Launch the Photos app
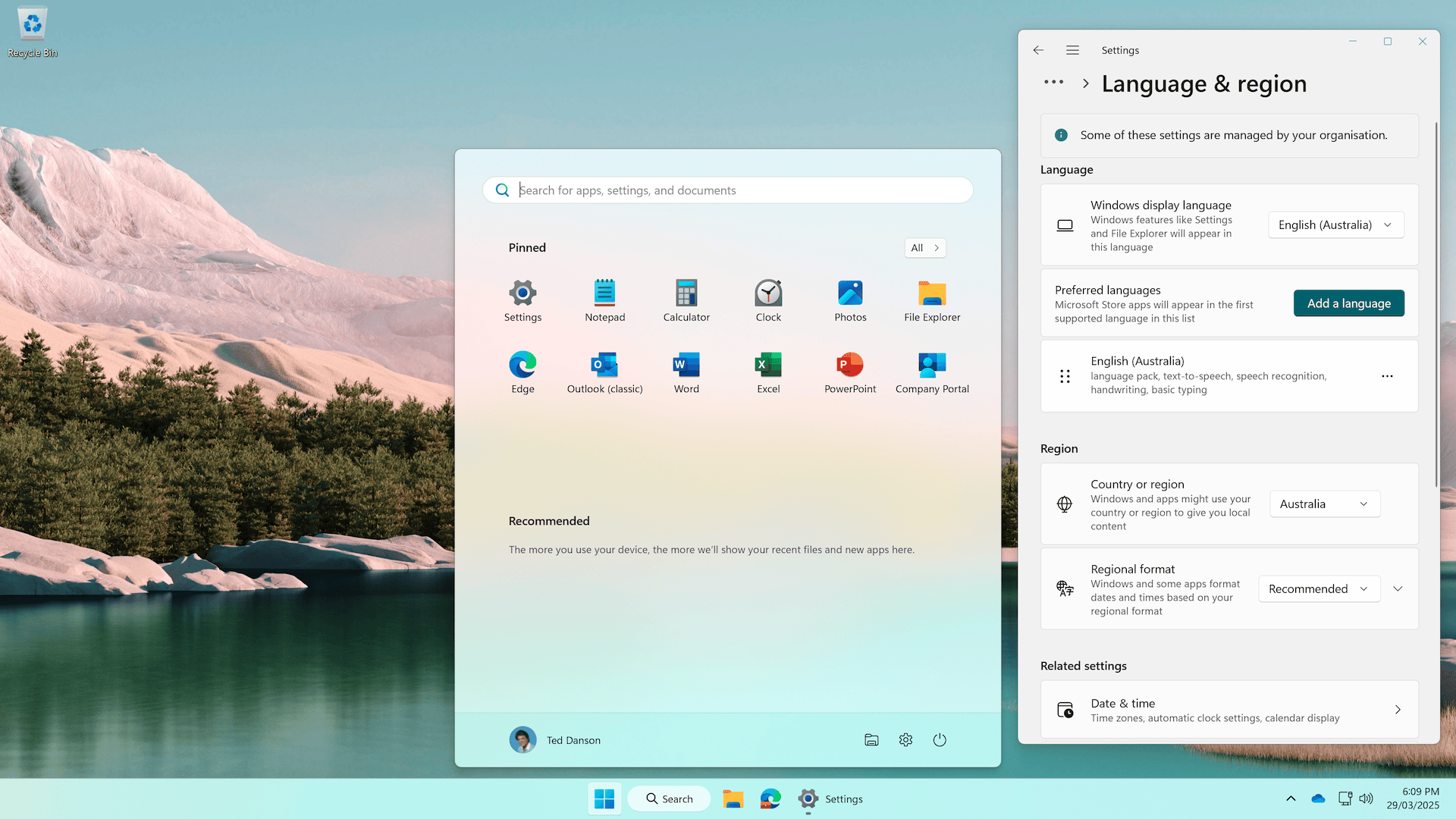The image size is (1456, 819). tap(850, 301)
